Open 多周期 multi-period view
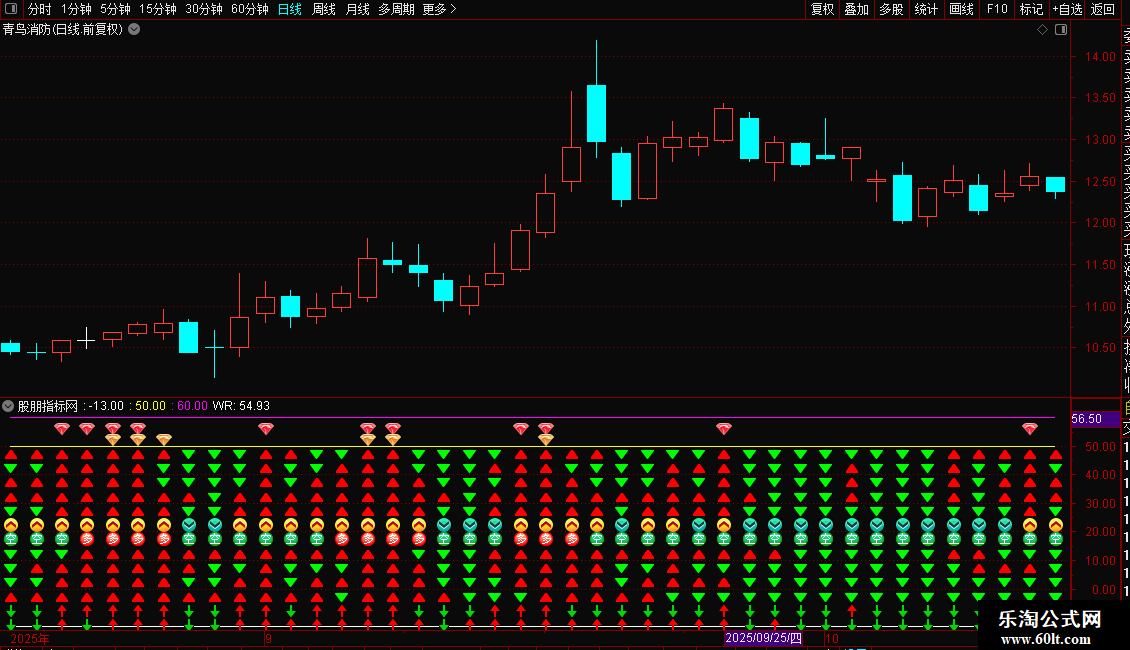1130x650 pixels. click(396, 9)
